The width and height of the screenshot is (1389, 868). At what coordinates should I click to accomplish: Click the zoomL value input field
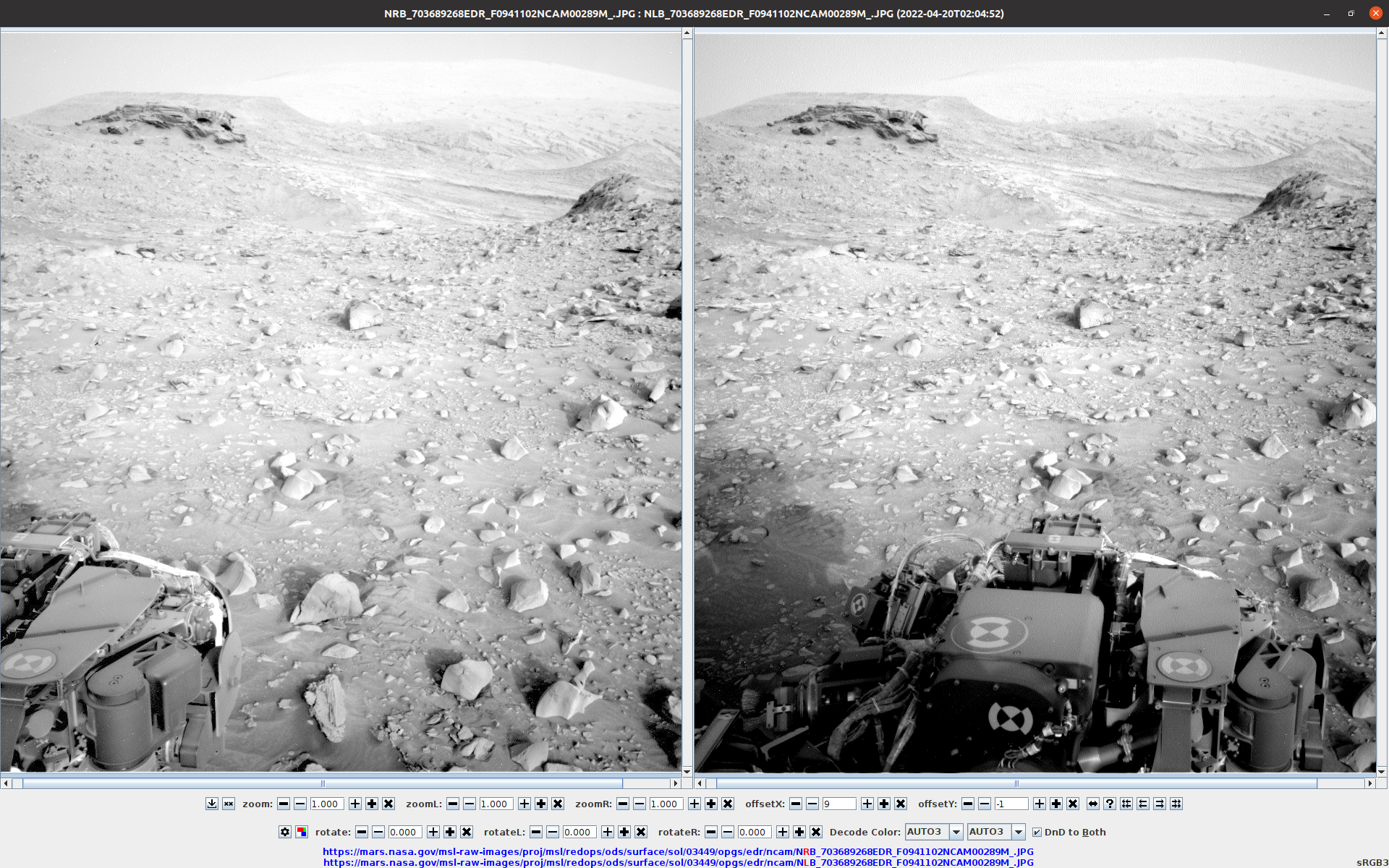[496, 804]
